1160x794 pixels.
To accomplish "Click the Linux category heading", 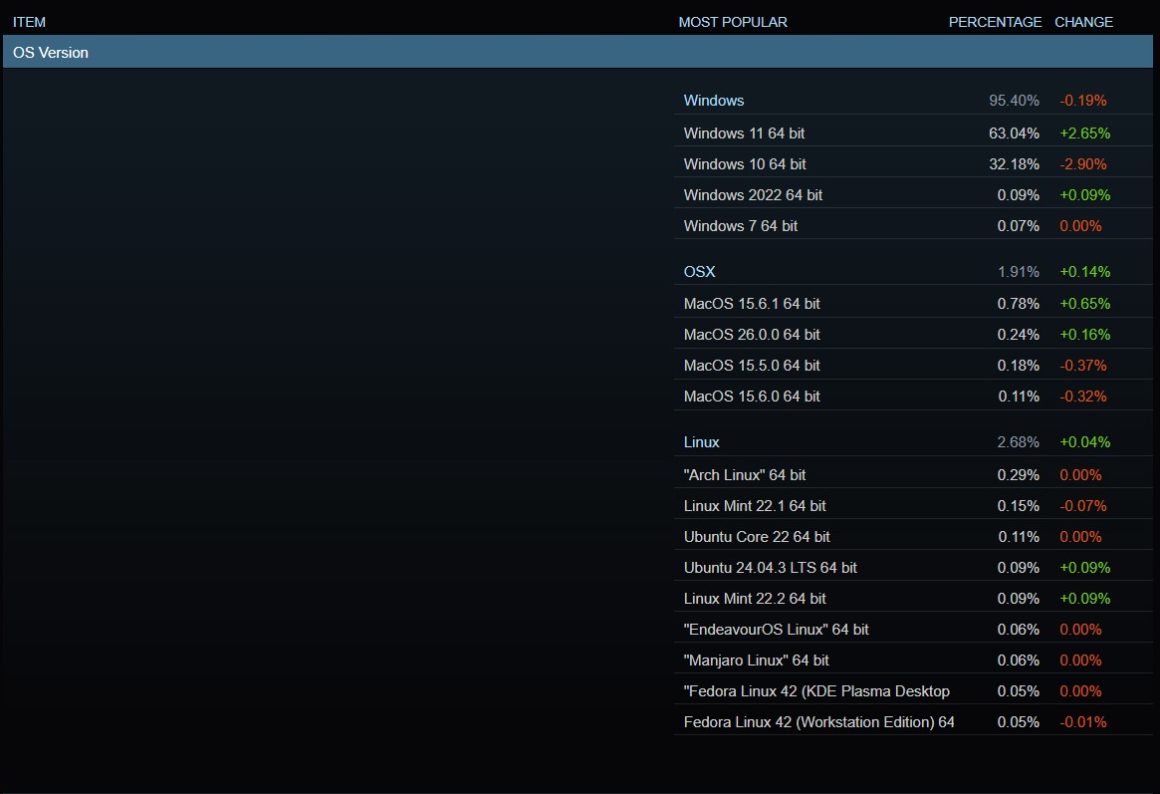I will (701, 442).
